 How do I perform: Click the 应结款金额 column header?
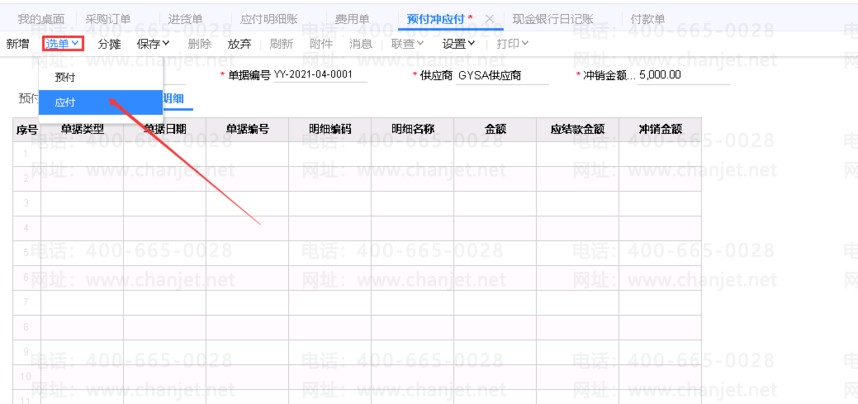coord(578,130)
